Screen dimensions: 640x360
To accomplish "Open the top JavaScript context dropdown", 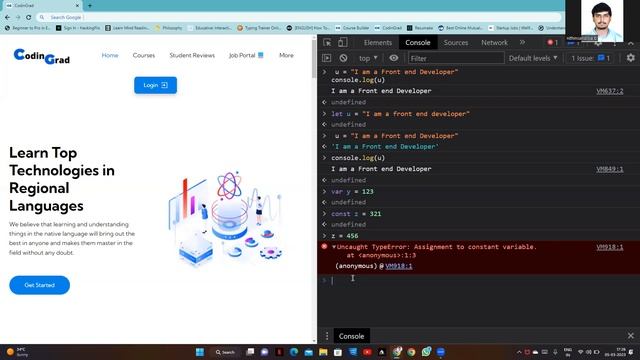I will click(368, 58).
